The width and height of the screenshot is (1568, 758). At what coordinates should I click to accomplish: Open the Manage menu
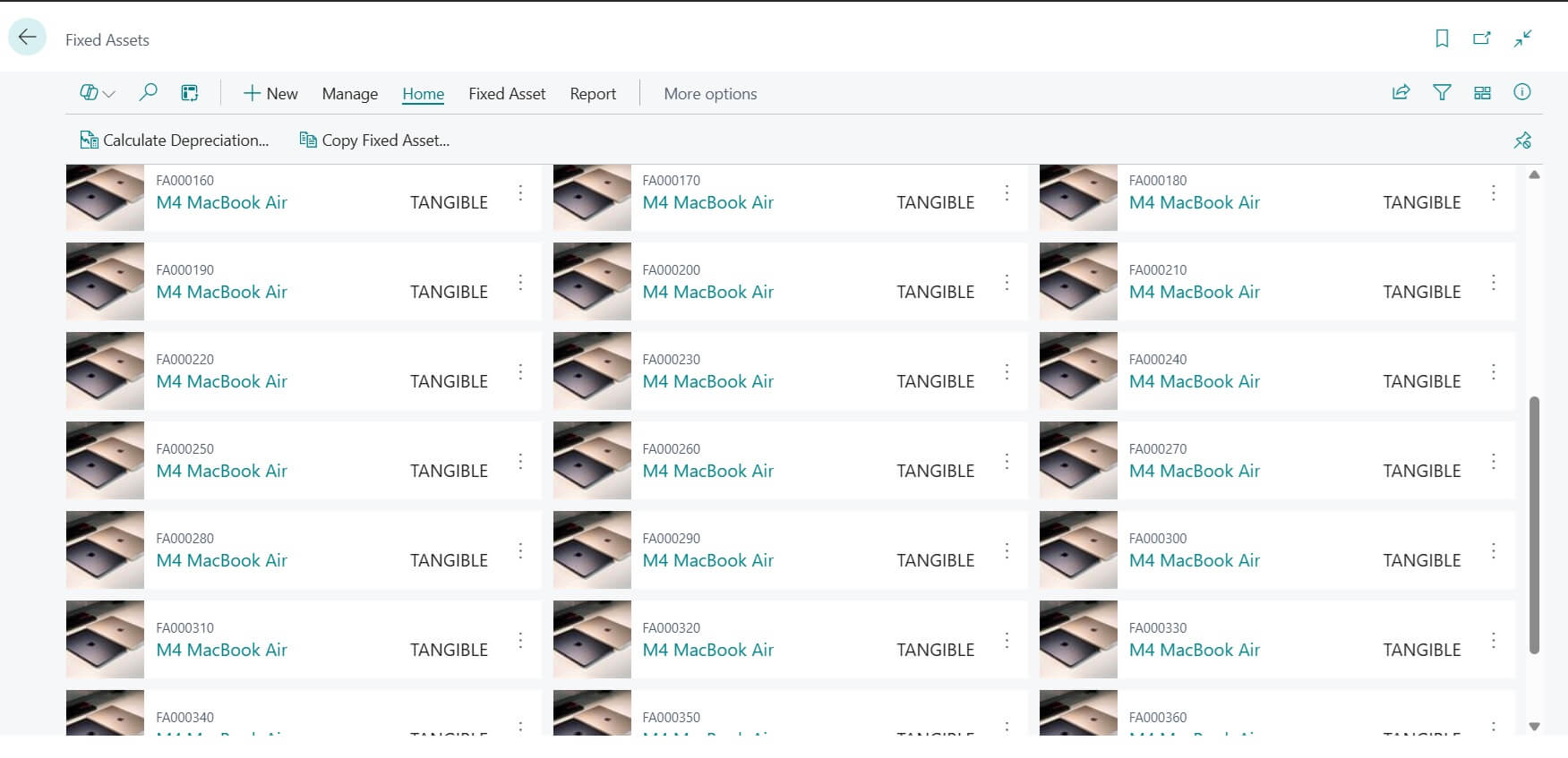[x=349, y=94]
